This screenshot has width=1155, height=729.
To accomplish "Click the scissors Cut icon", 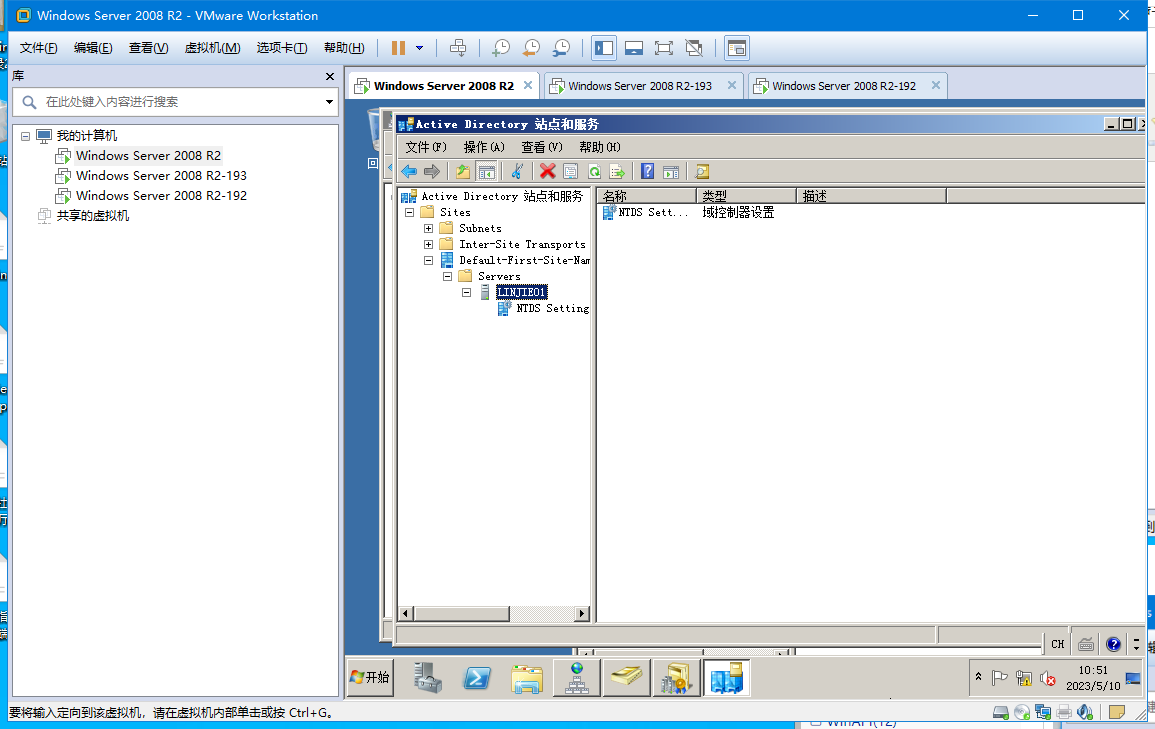I will pos(517,172).
